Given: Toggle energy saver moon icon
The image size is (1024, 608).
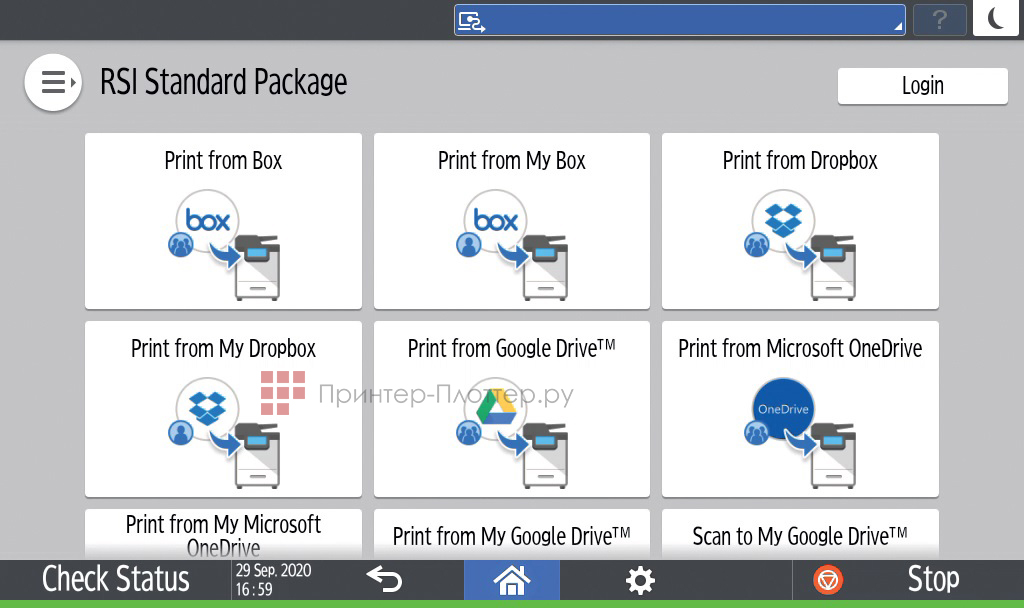Looking at the screenshot, I should [995, 19].
